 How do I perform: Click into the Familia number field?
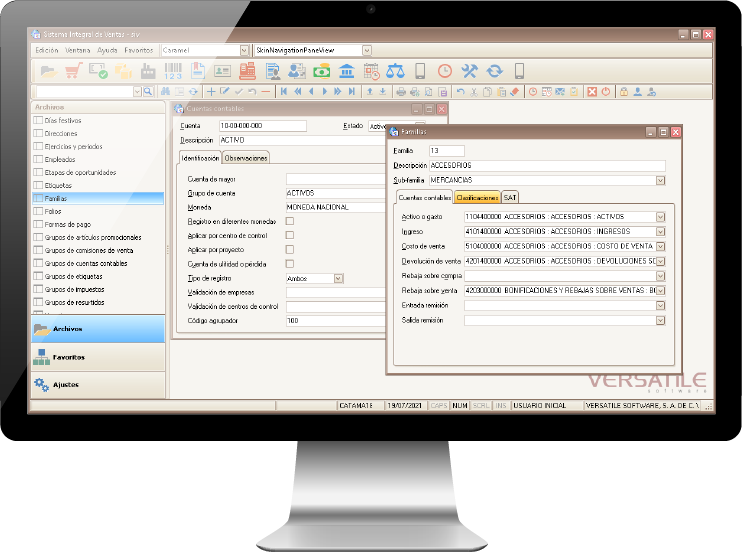tap(447, 151)
